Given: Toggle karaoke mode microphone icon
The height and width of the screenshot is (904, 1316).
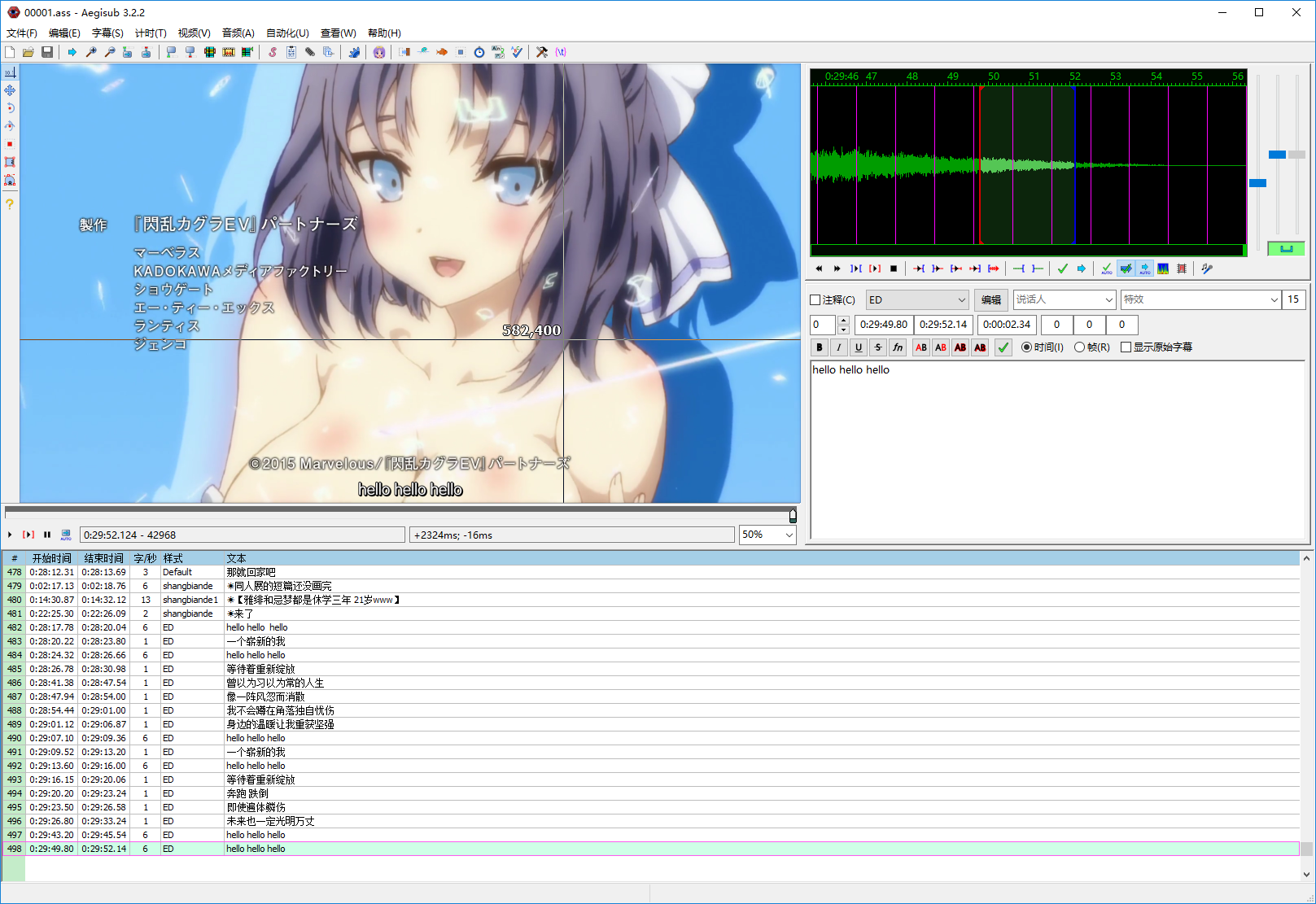Looking at the screenshot, I should pos(1207,269).
